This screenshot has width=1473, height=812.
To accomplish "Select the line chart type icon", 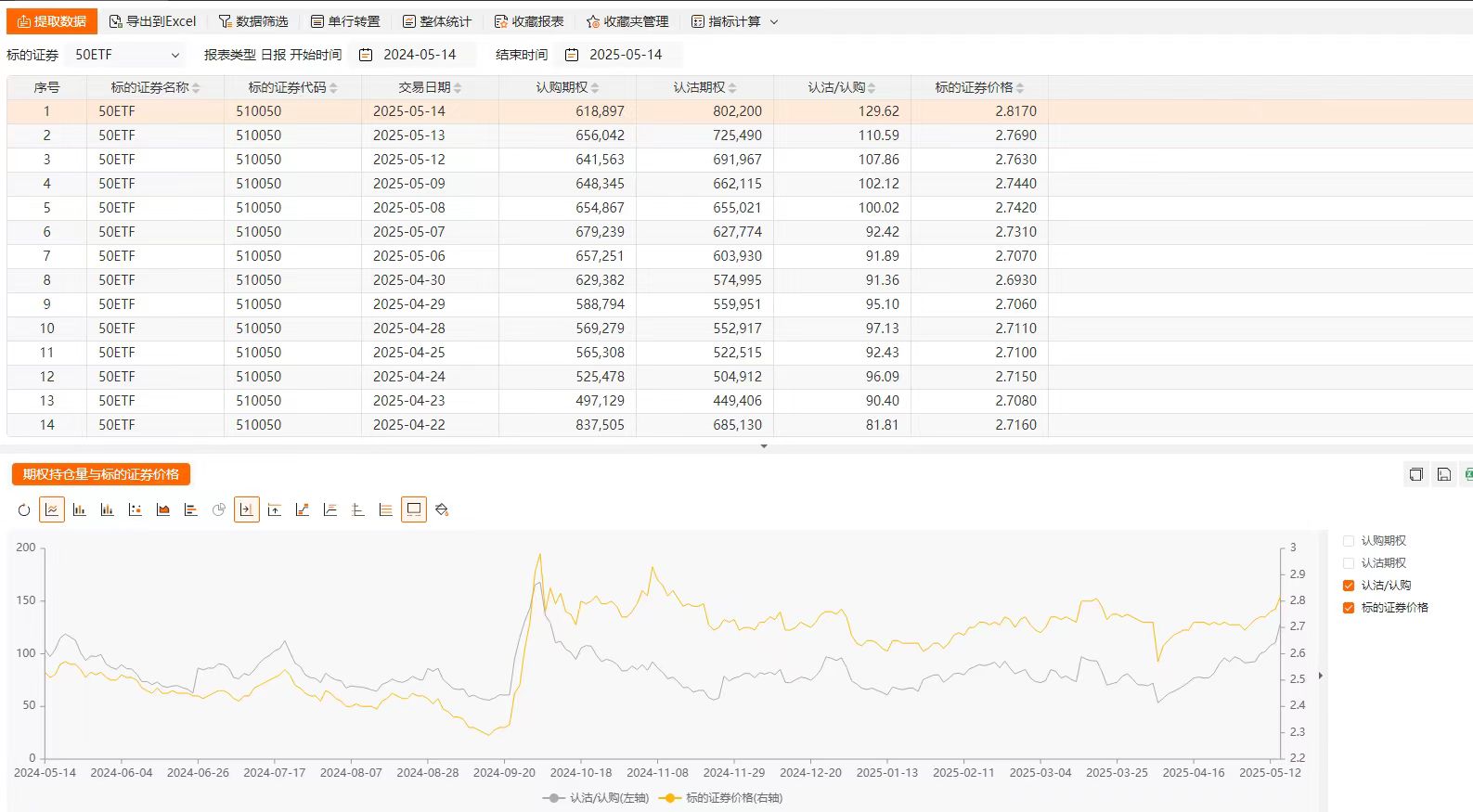I will coord(52,509).
